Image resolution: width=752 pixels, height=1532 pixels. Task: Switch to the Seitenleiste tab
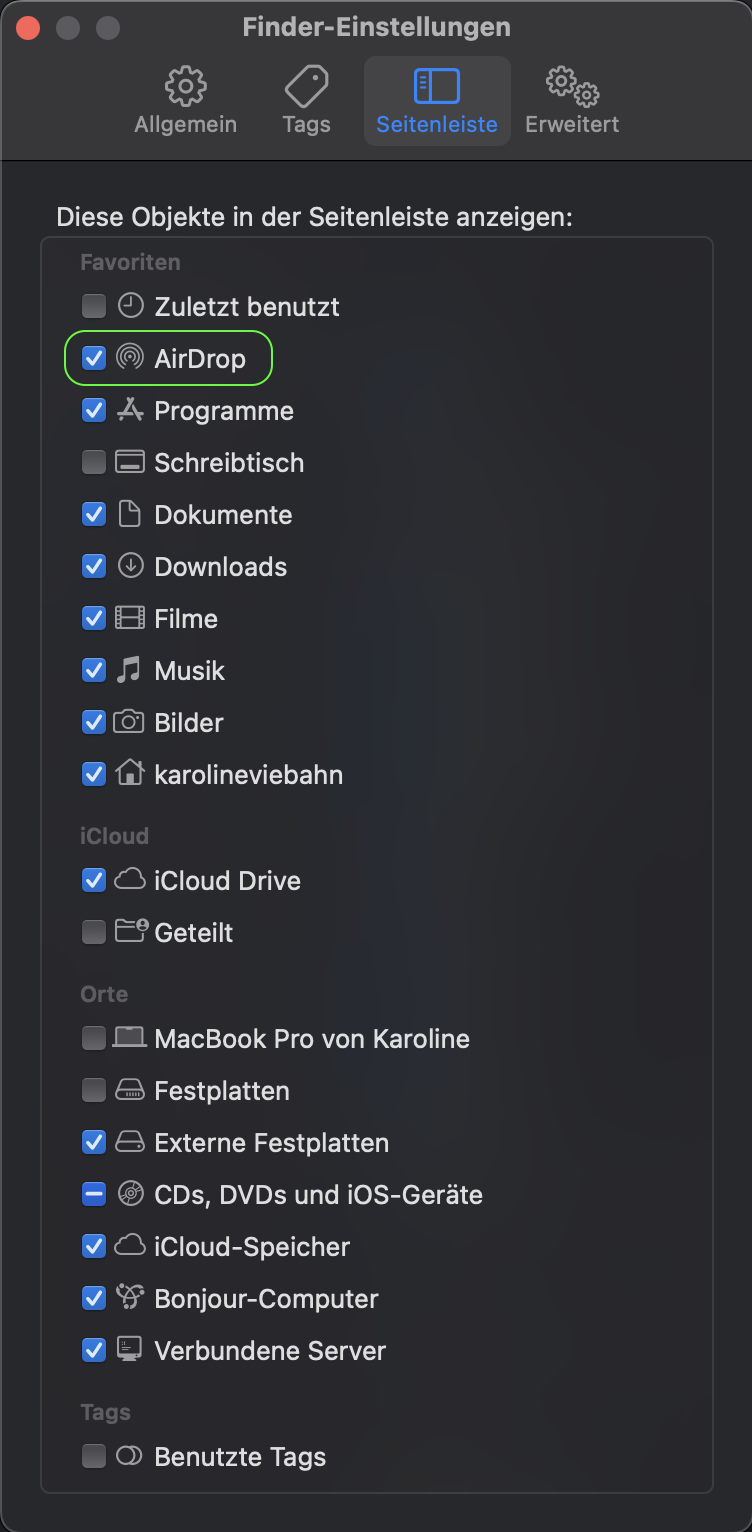437,101
